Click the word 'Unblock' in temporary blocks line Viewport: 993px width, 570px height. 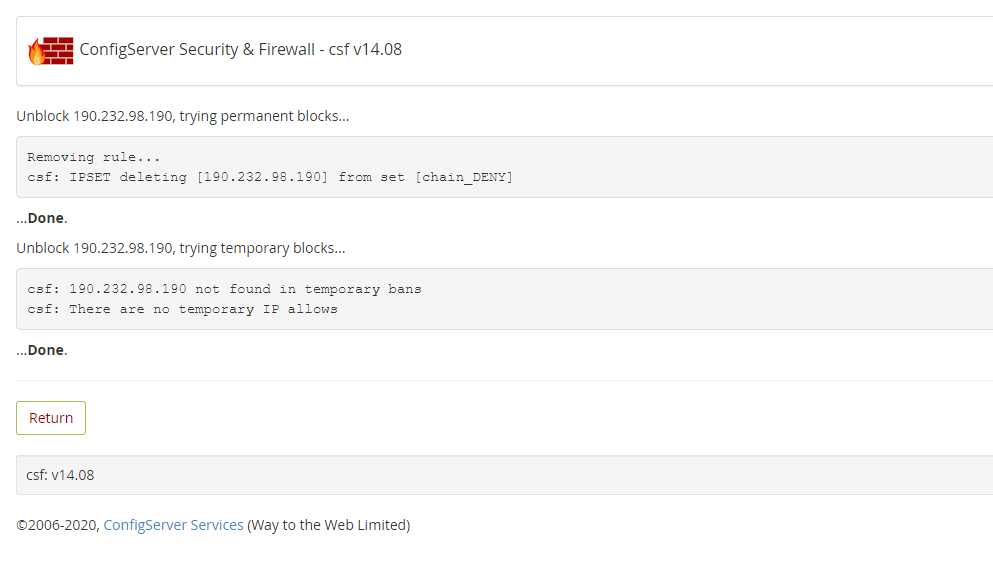42,248
